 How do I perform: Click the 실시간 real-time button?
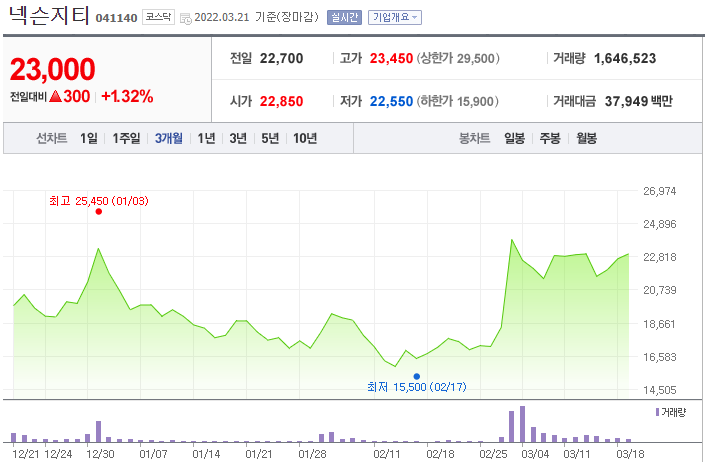pyautogui.click(x=344, y=18)
